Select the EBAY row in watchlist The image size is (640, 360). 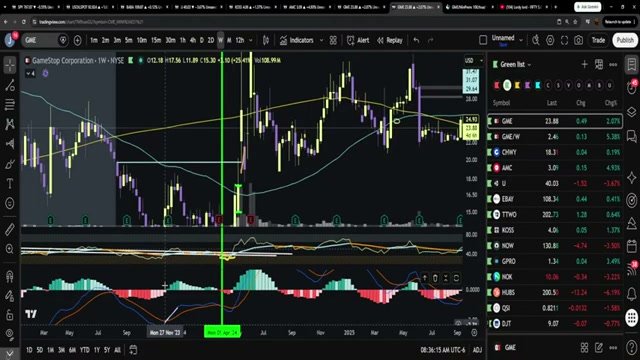pos(555,199)
